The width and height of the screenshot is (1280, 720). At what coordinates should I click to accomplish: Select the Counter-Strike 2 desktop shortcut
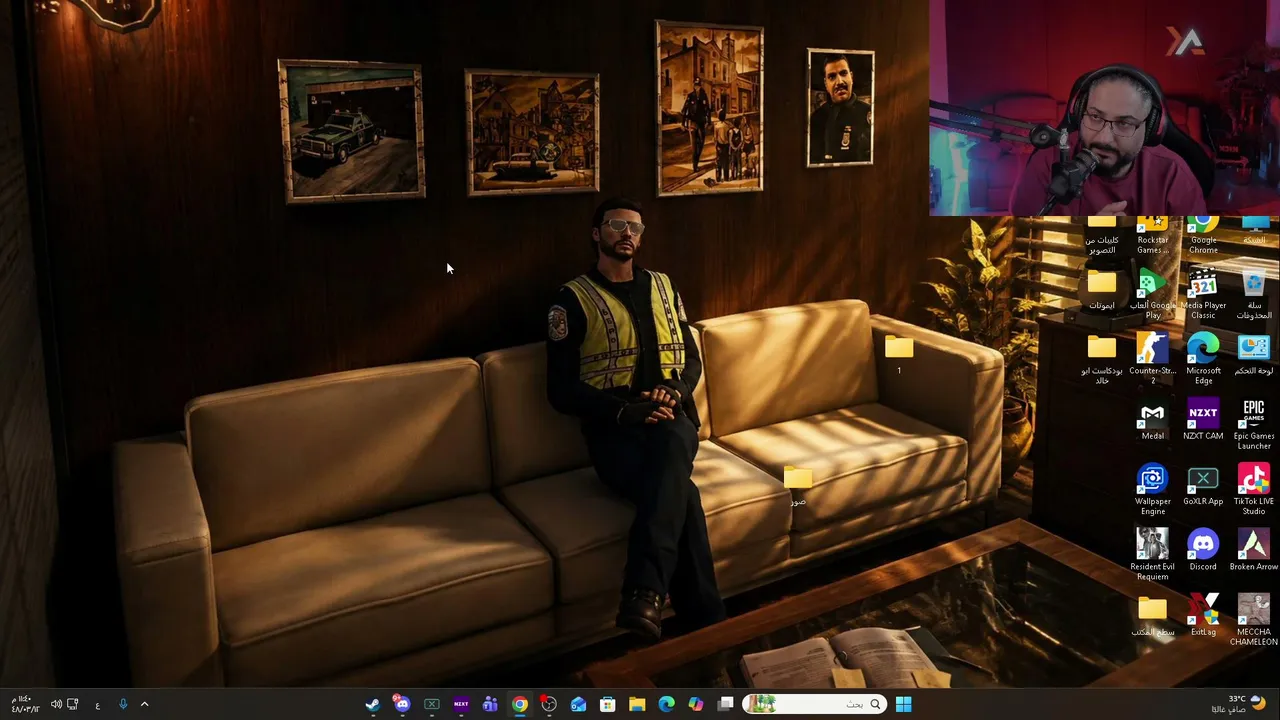pyautogui.click(x=1152, y=359)
